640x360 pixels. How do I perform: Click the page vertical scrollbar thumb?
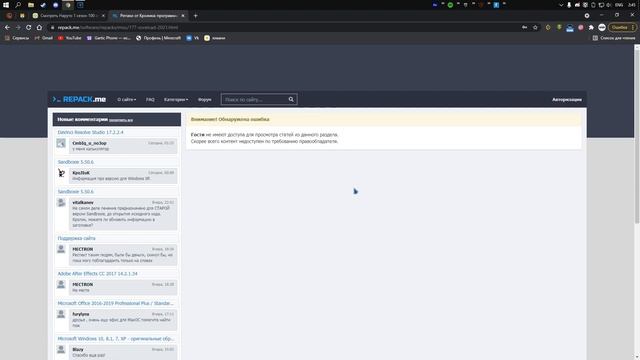point(637,137)
